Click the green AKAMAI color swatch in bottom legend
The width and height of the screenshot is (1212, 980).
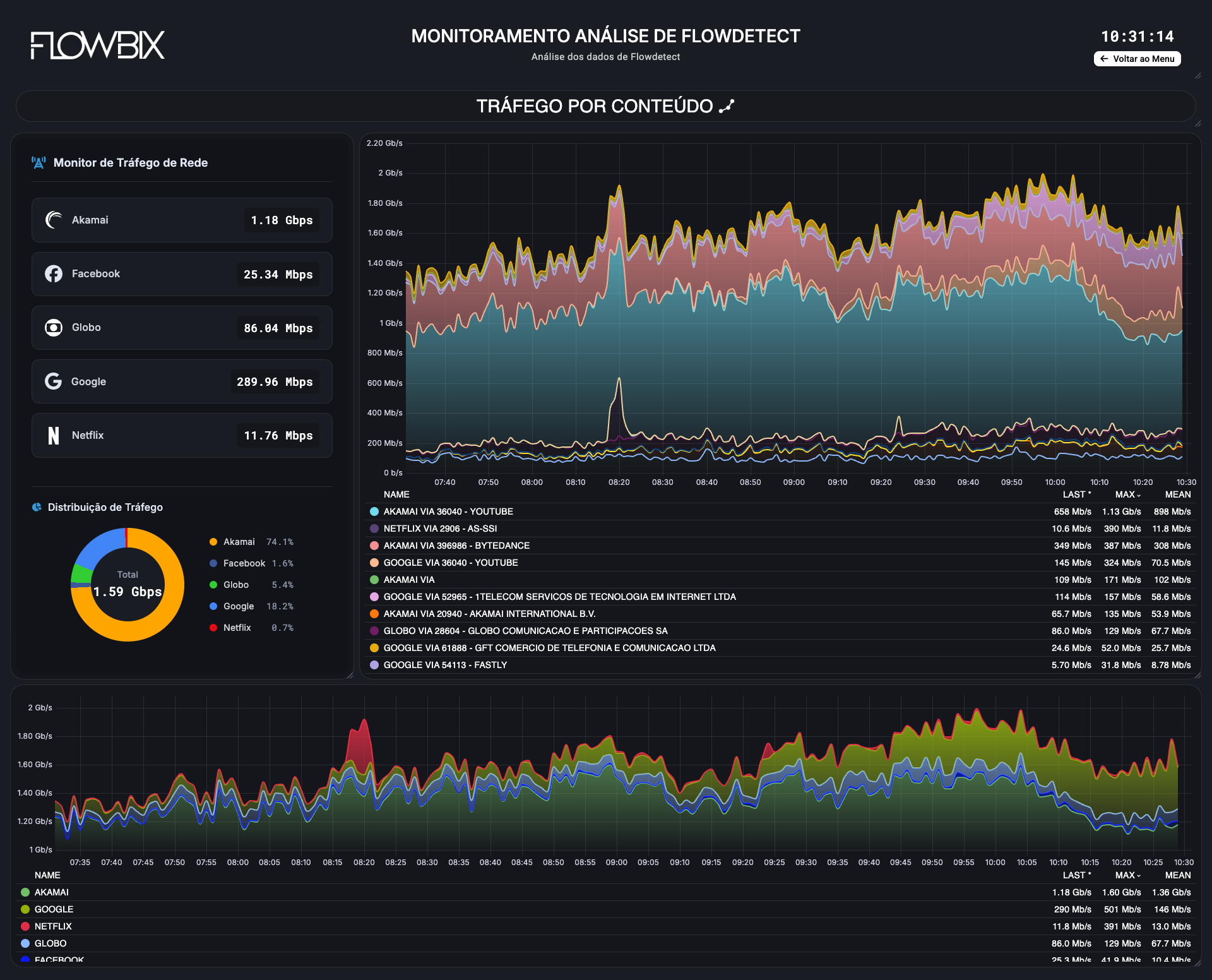[25, 892]
